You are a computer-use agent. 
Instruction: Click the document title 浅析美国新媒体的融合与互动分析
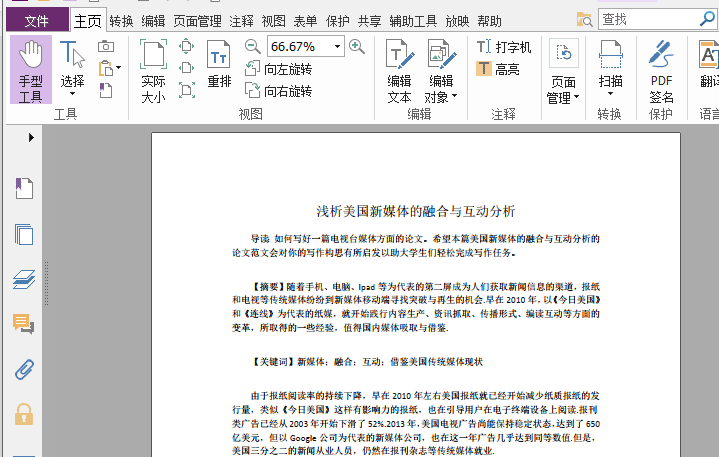(415, 211)
